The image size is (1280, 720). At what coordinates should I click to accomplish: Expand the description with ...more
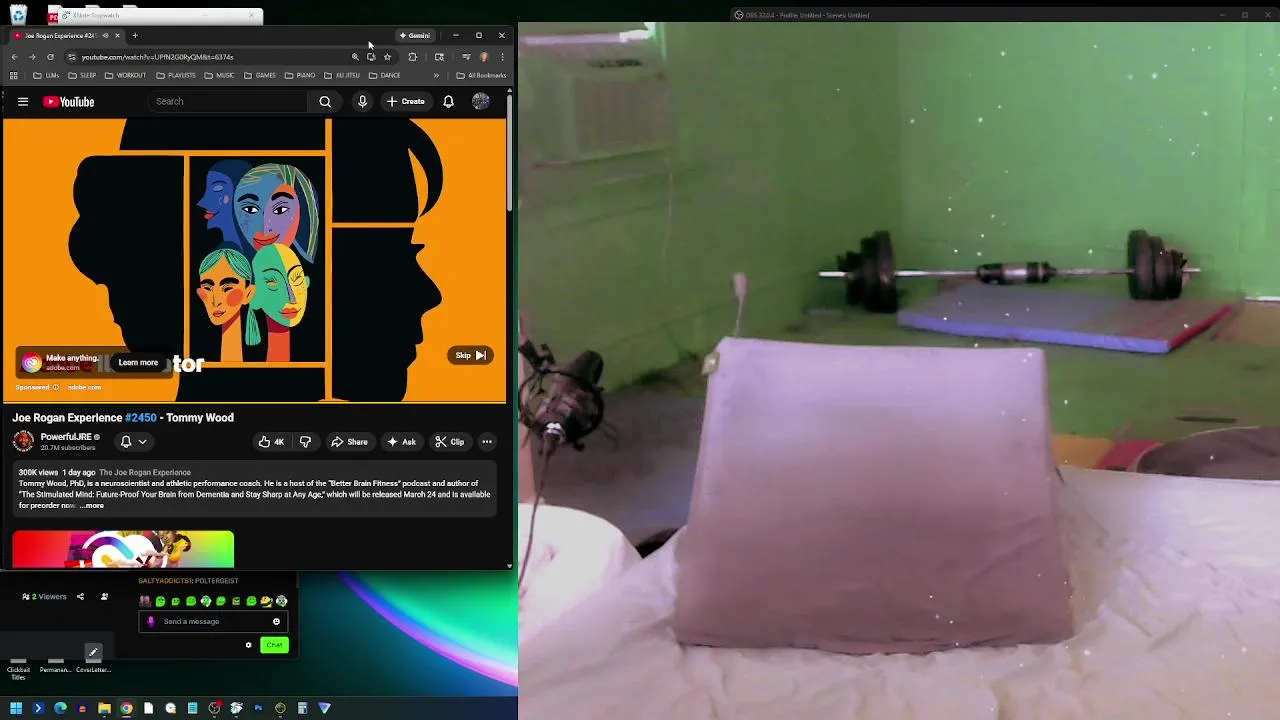coord(91,506)
